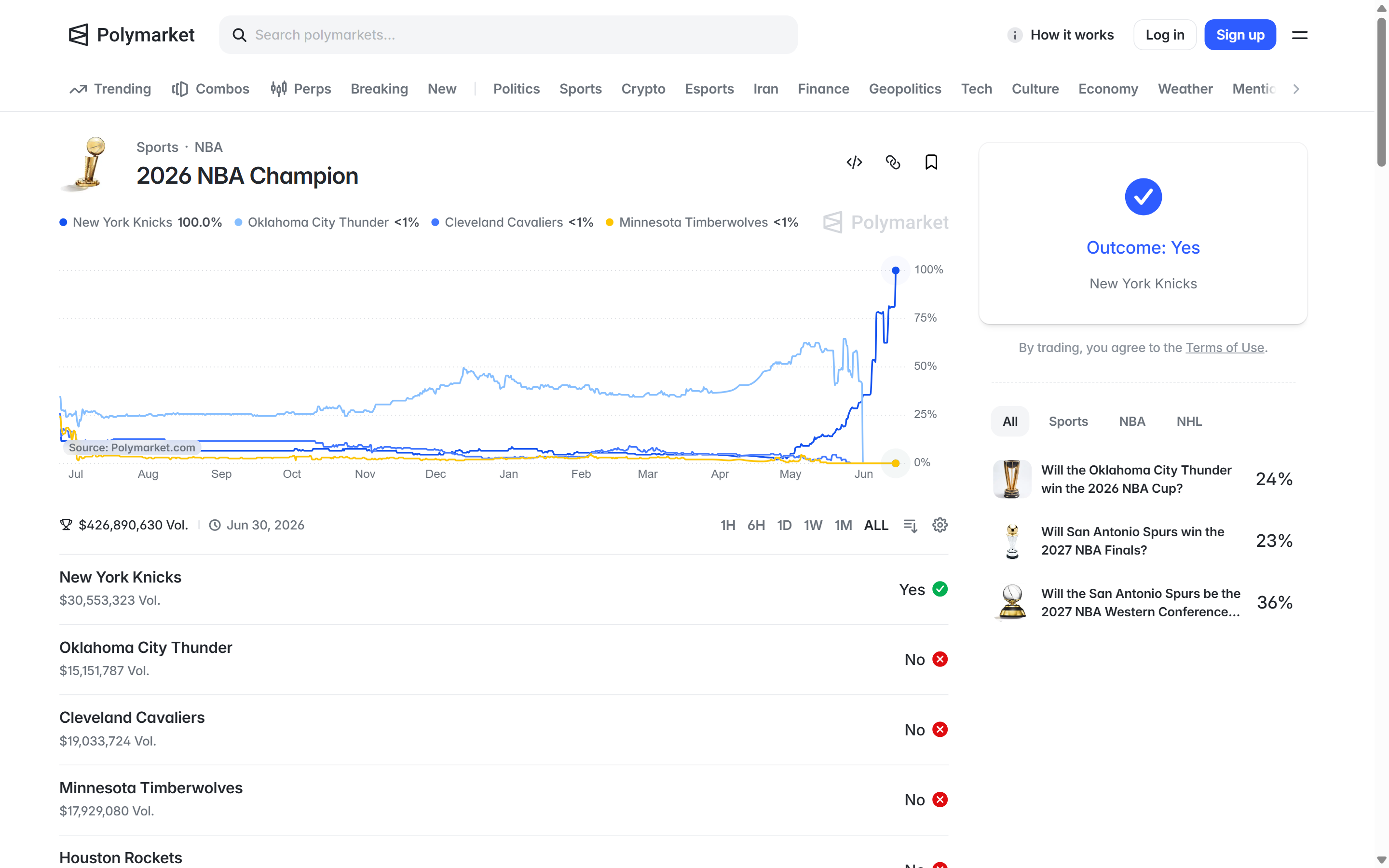Switch chart range to ALL
1389x868 pixels.
coord(876,525)
